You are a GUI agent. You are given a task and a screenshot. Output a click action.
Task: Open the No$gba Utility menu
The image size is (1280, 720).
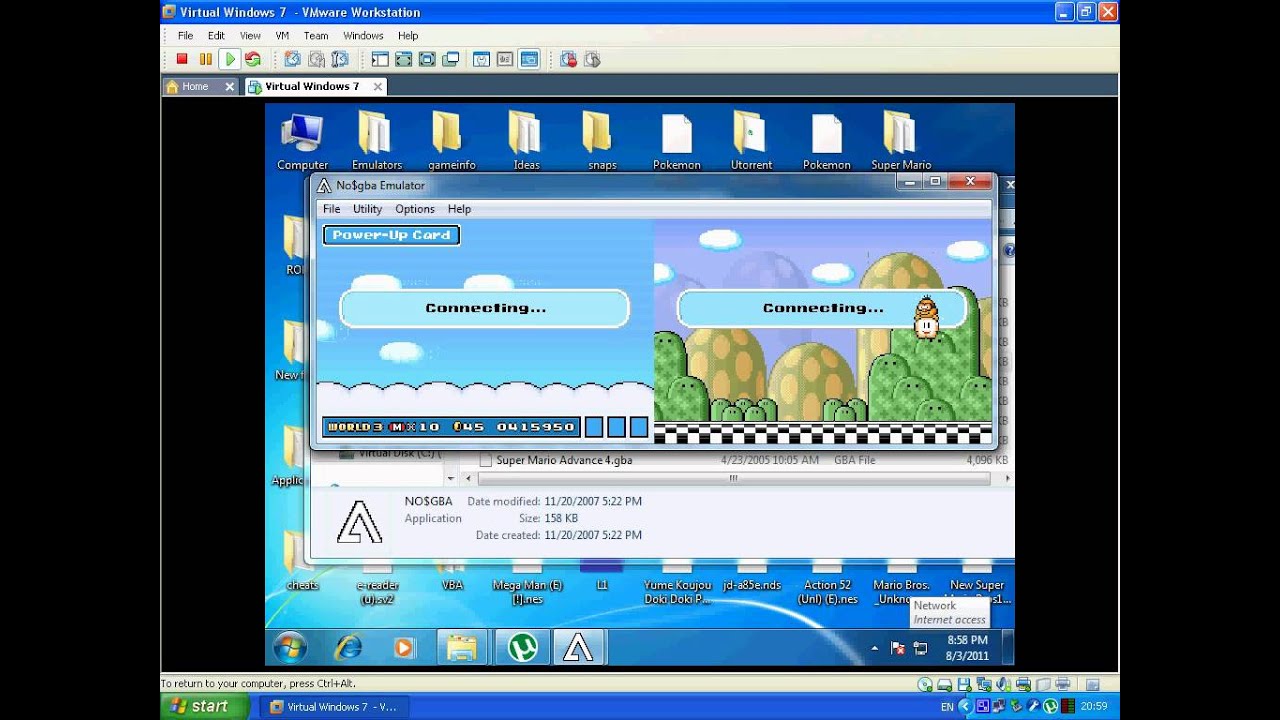(x=367, y=209)
